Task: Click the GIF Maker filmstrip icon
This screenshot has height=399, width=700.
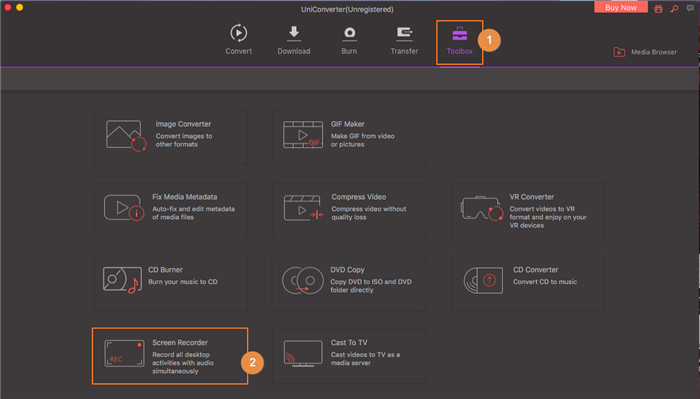Action: (303, 135)
